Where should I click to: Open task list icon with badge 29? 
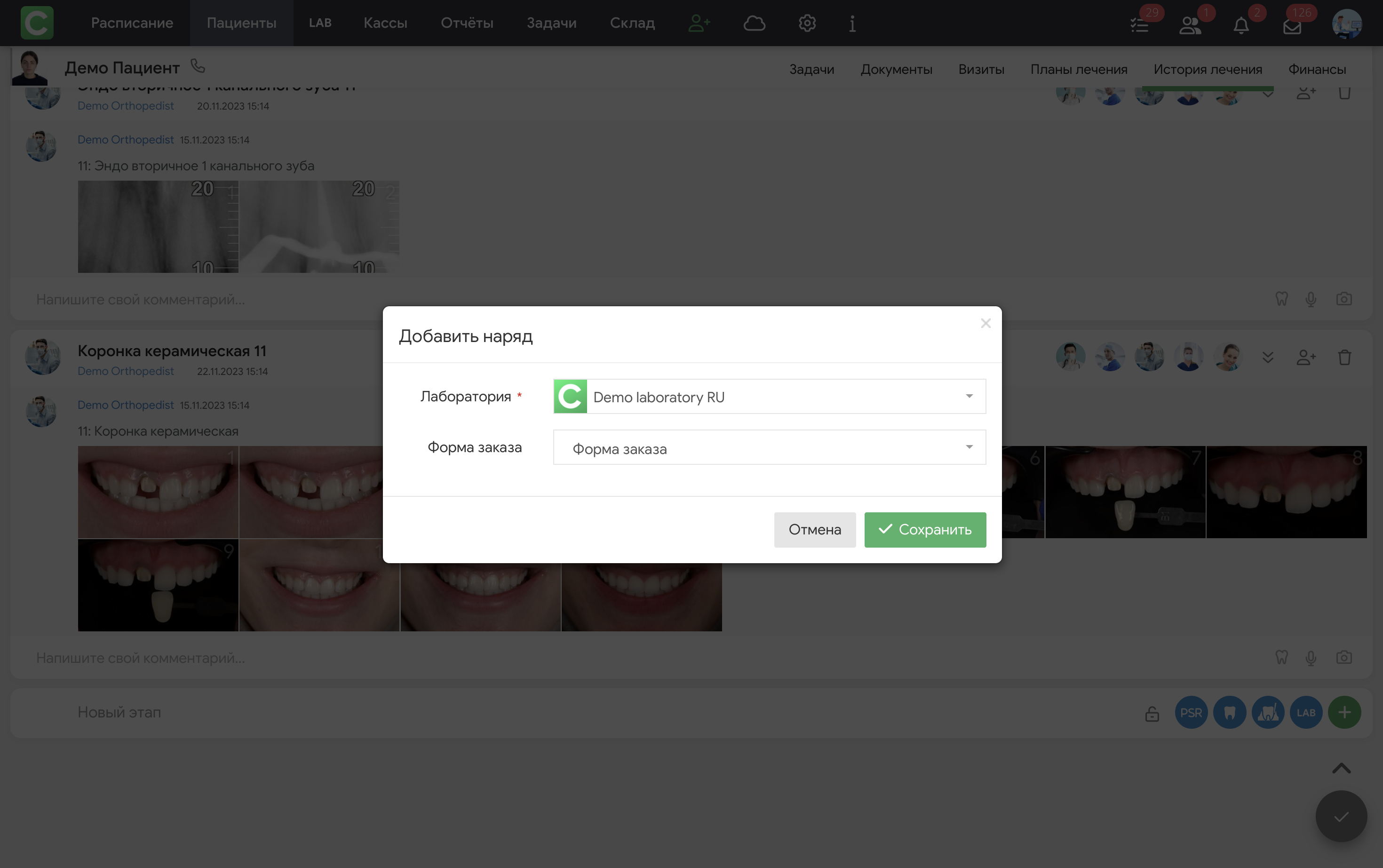pos(1140,25)
